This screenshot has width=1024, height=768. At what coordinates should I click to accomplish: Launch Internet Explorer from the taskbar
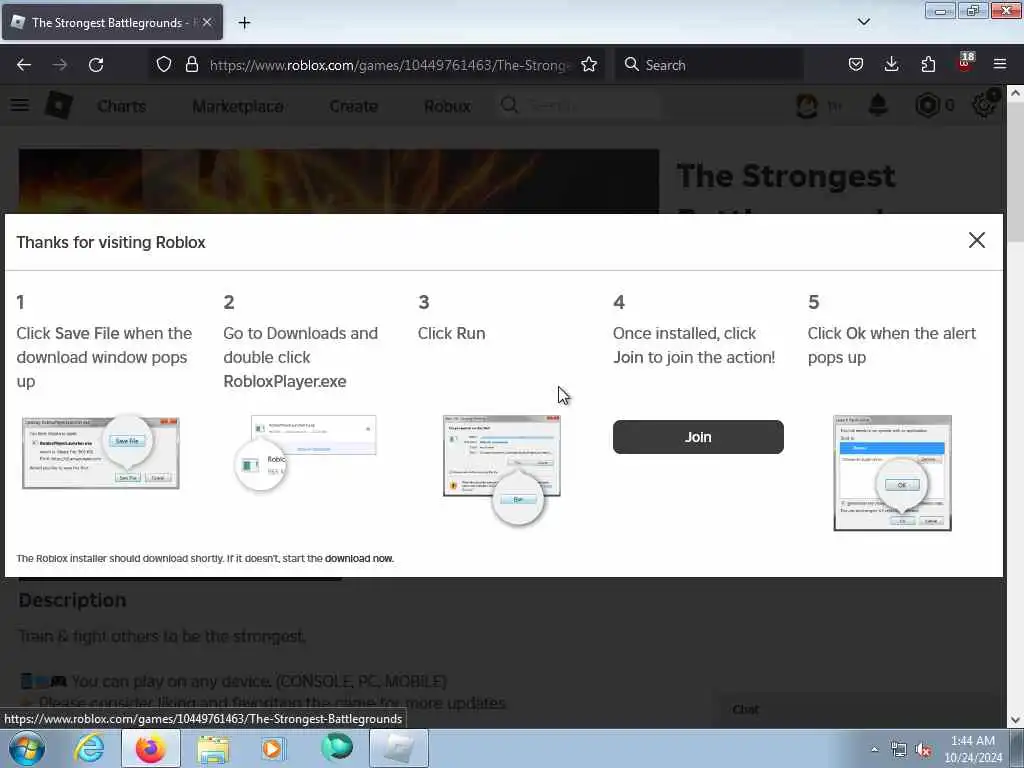[89, 748]
